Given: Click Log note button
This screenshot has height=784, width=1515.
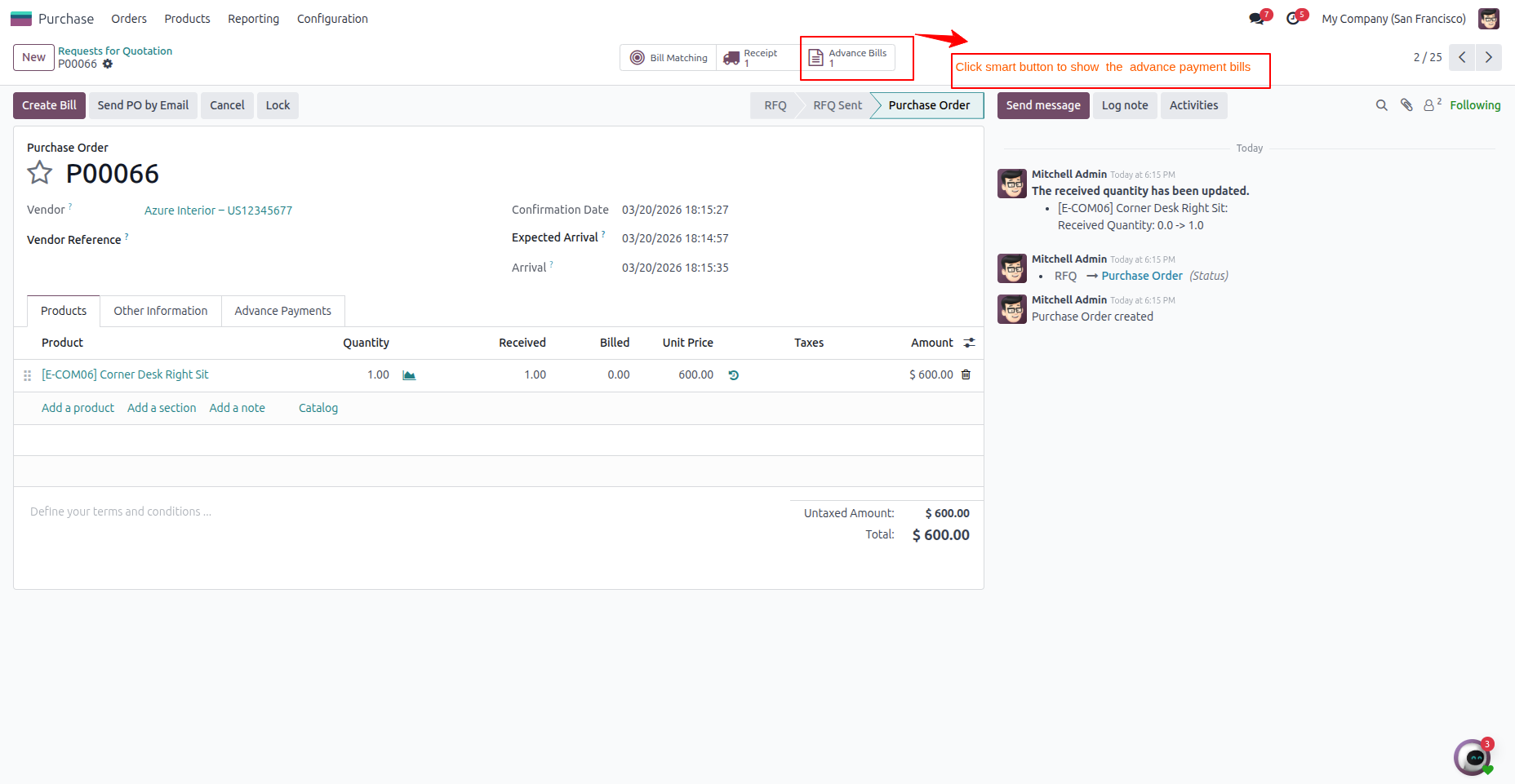Looking at the screenshot, I should click(1125, 105).
